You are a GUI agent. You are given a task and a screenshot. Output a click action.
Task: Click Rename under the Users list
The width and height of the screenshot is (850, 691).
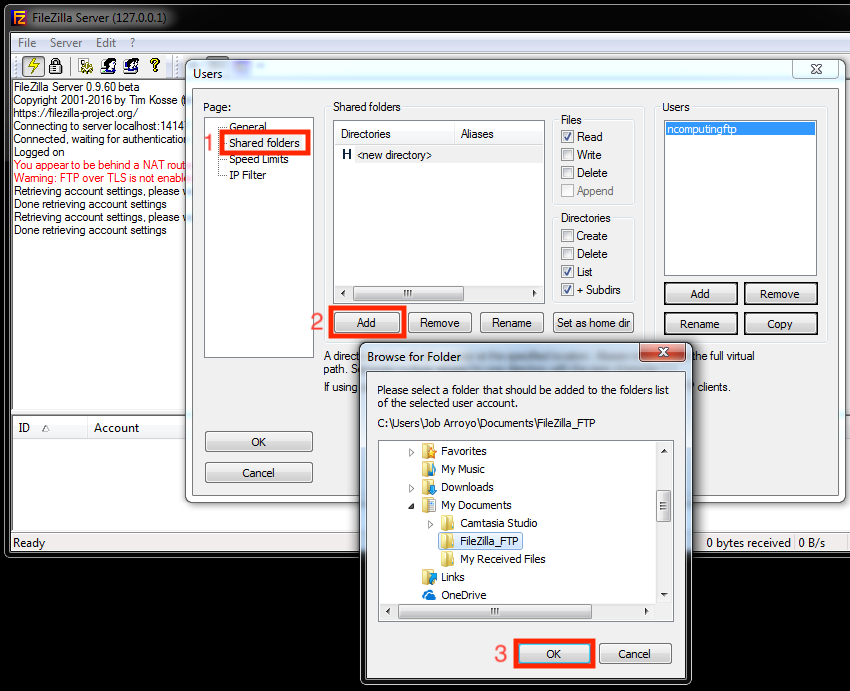[x=700, y=324]
